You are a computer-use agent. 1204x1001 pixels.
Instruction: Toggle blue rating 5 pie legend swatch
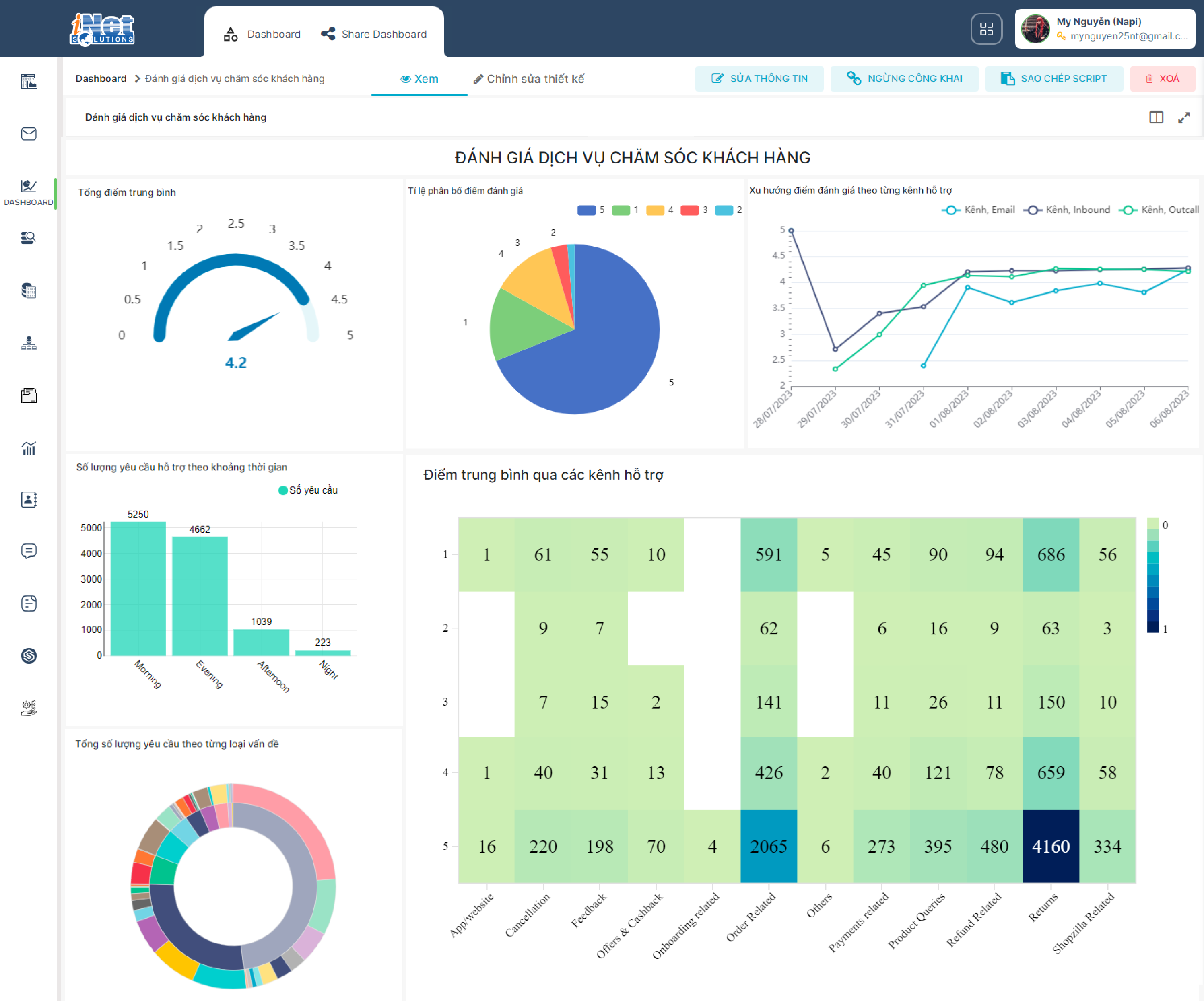(x=586, y=210)
